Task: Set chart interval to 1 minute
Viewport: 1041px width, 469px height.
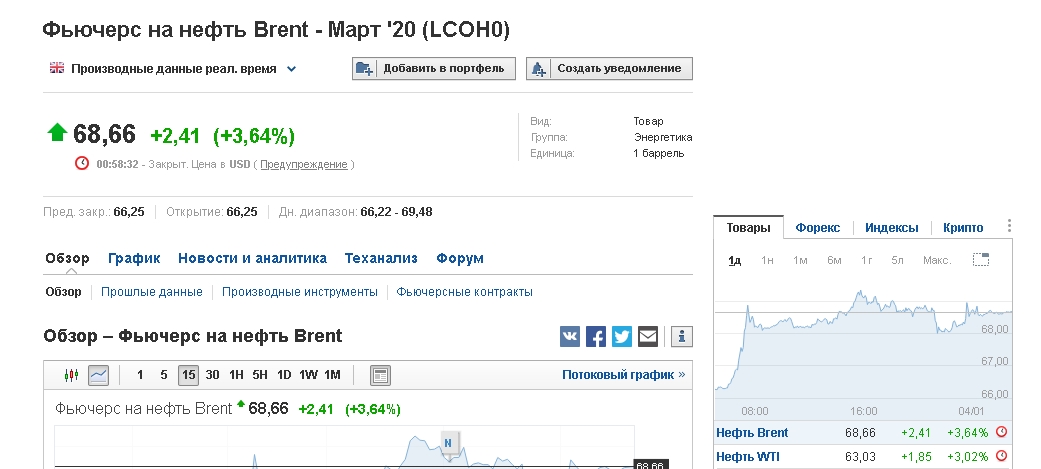Action: 140,375
